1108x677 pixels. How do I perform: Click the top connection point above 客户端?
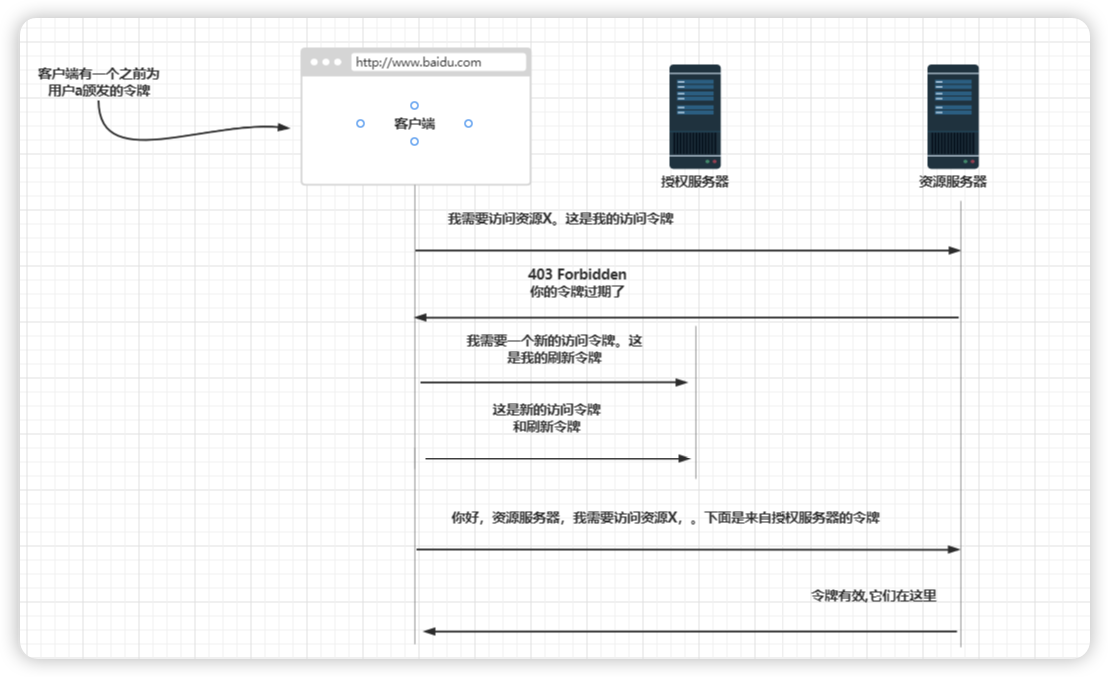click(414, 105)
